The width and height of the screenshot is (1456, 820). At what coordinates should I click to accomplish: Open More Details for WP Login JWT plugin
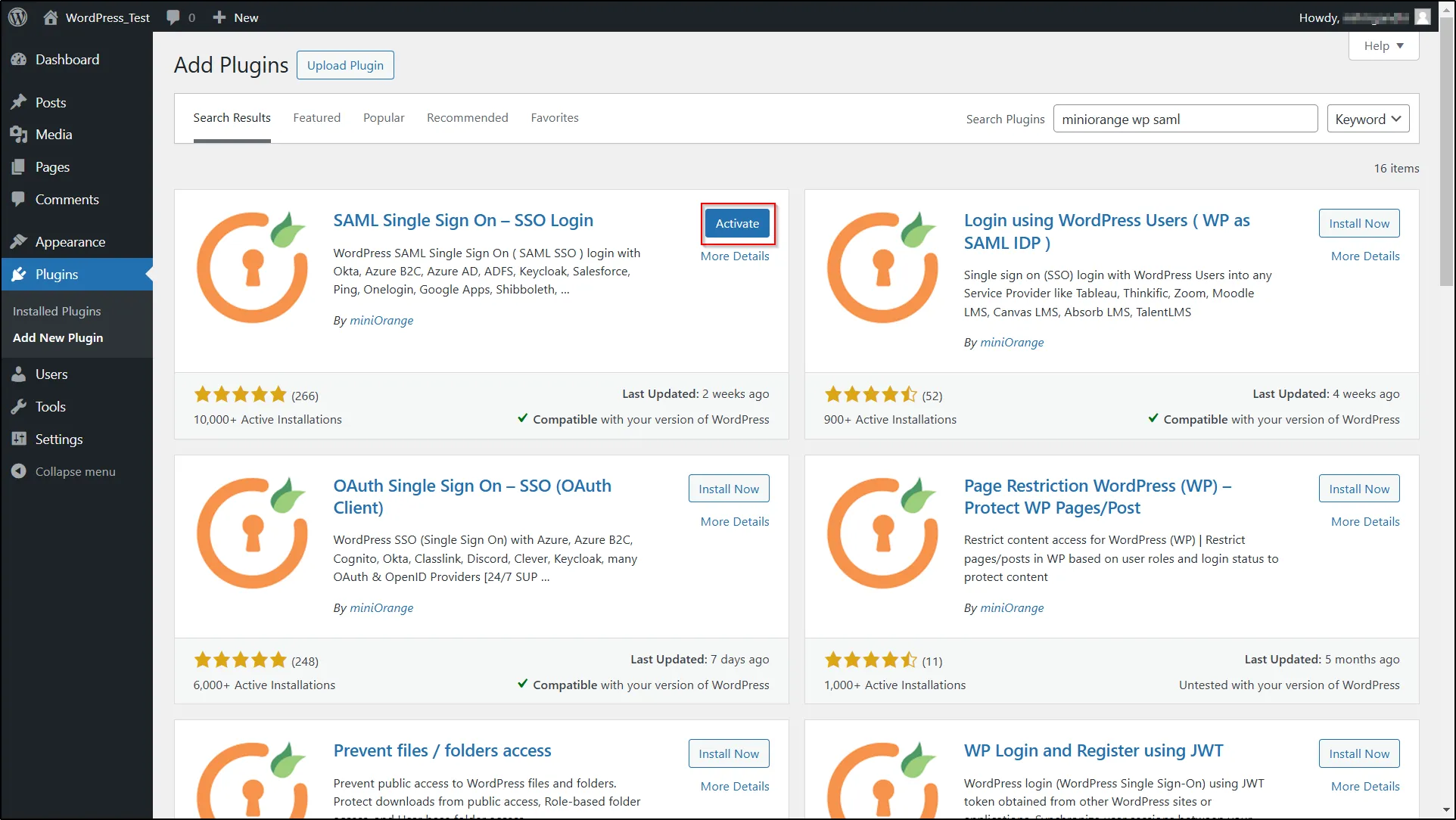tap(1365, 787)
